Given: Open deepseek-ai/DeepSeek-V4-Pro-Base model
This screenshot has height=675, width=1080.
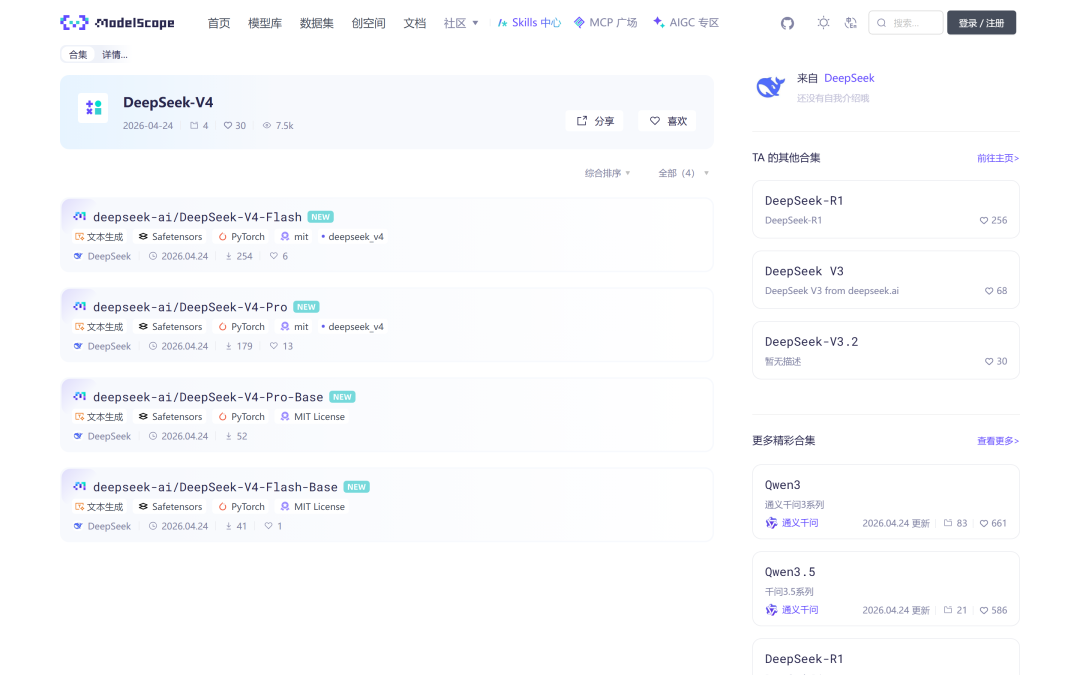Looking at the screenshot, I should click(x=208, y=397).
